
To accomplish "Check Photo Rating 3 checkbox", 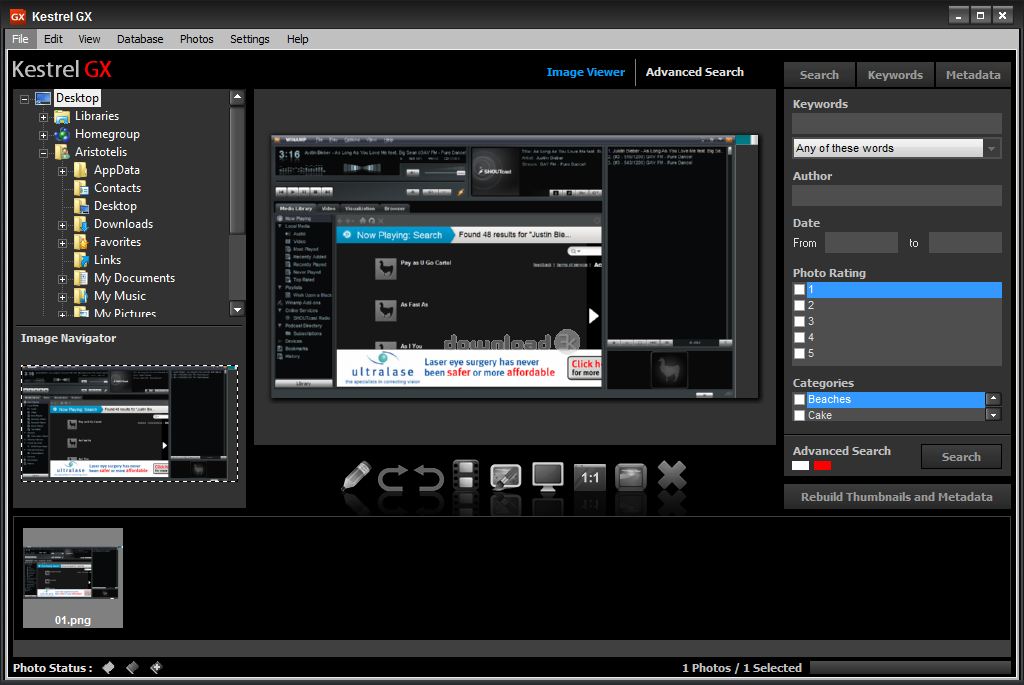I will [x=799, y=321].
